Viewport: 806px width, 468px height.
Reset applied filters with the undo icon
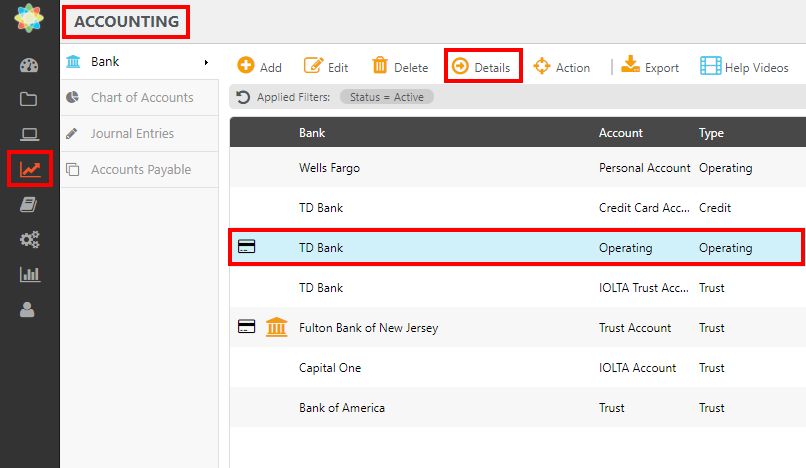[x=243, y=97]
